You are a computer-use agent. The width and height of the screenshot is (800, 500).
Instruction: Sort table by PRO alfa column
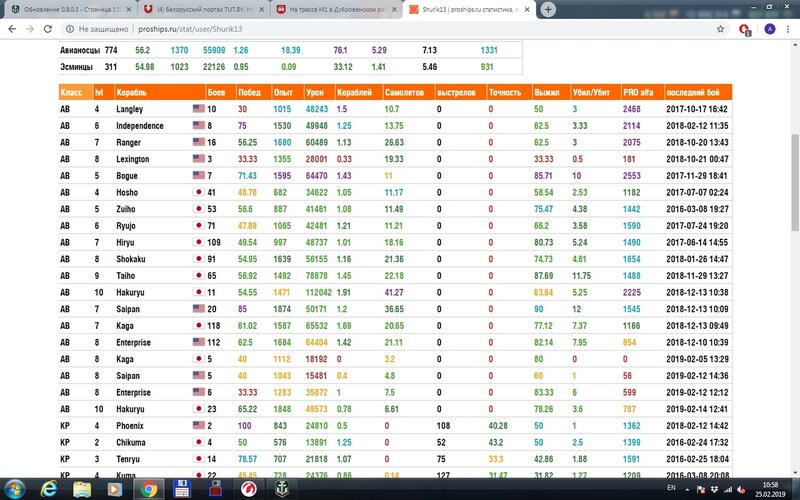[x=636, y=91]
